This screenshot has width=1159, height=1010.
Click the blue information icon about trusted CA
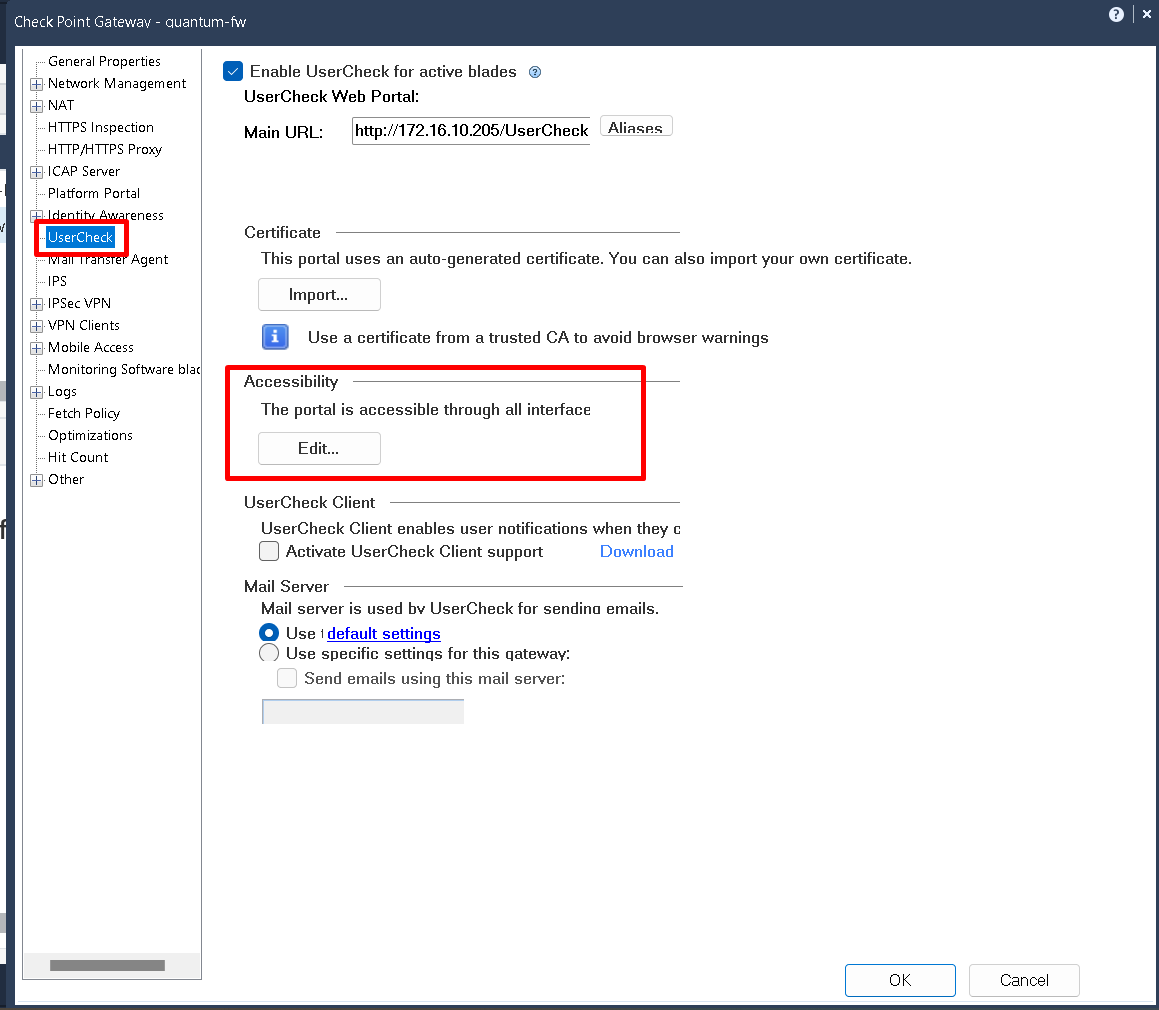click(275, 337)
